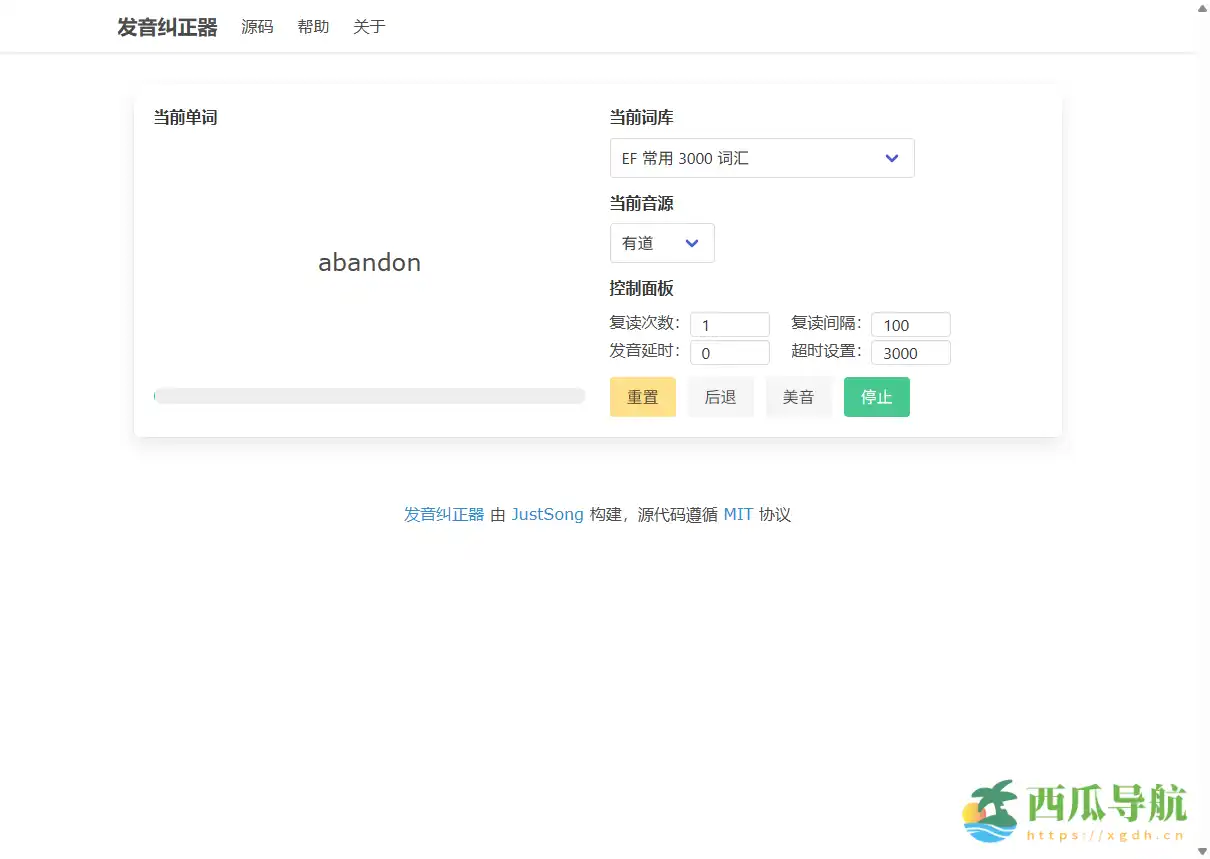The width and height of the screenshot is (1210, 859).
Task: Click the progress bar under the word abandon
Action: coord(369,396)
